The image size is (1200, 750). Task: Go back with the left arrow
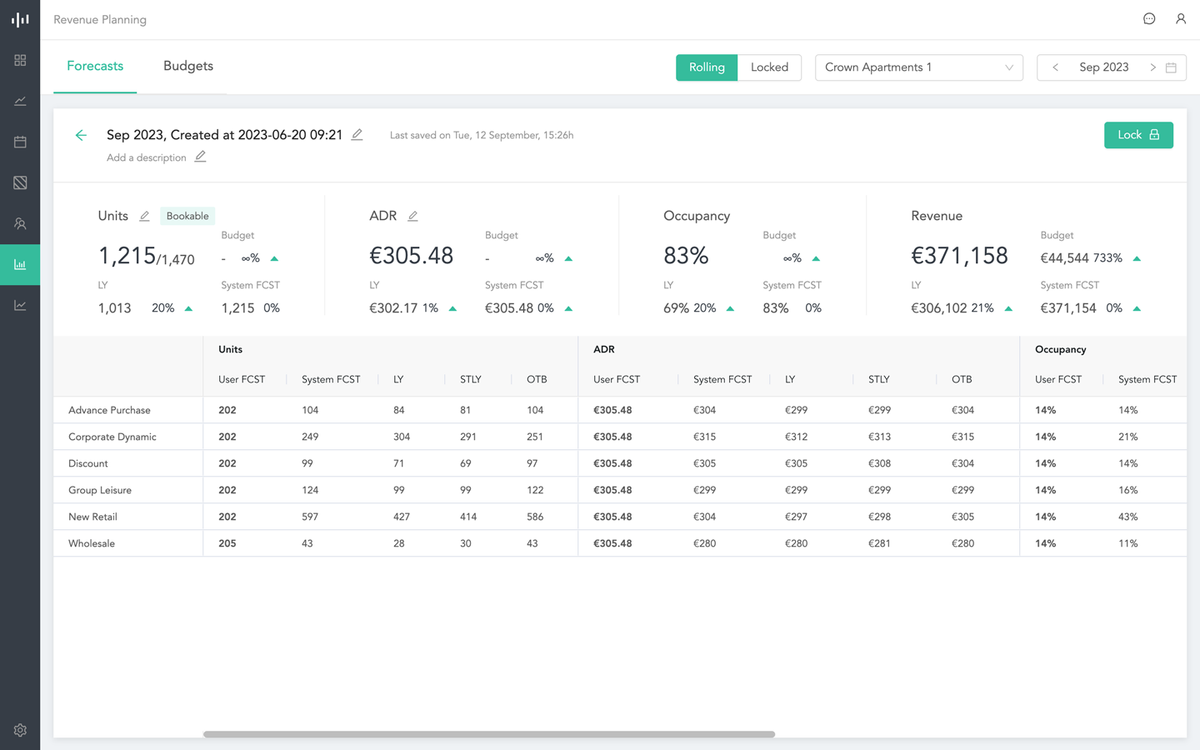tap(81, 135)
